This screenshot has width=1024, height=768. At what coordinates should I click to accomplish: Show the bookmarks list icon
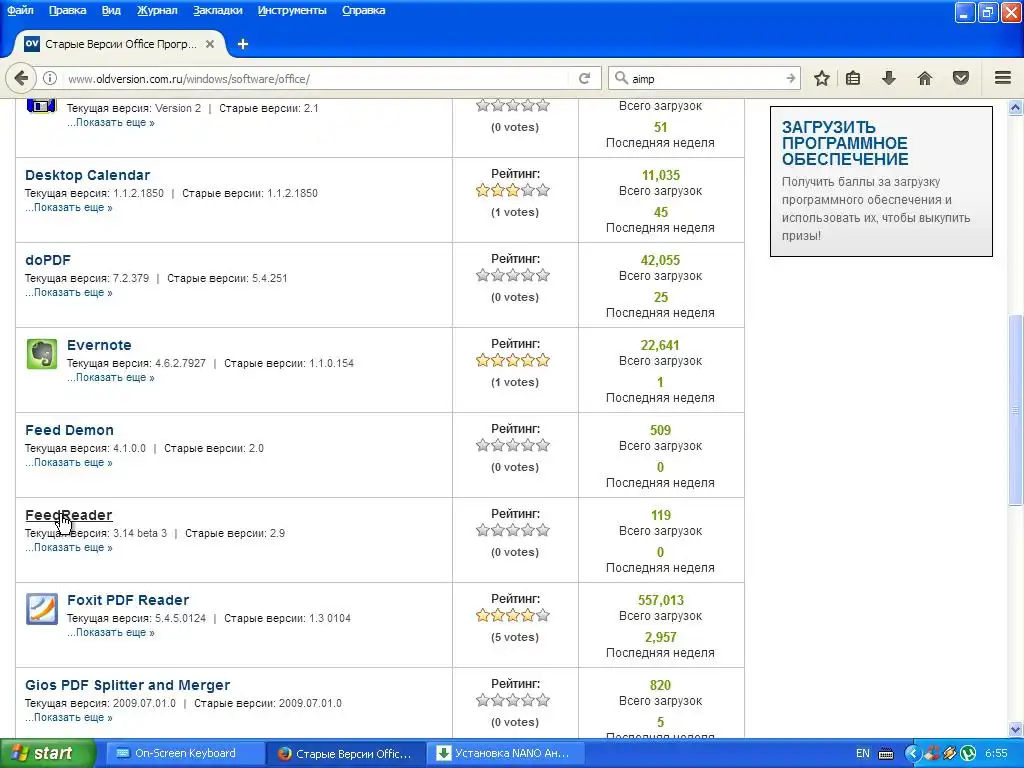point(853,78)
